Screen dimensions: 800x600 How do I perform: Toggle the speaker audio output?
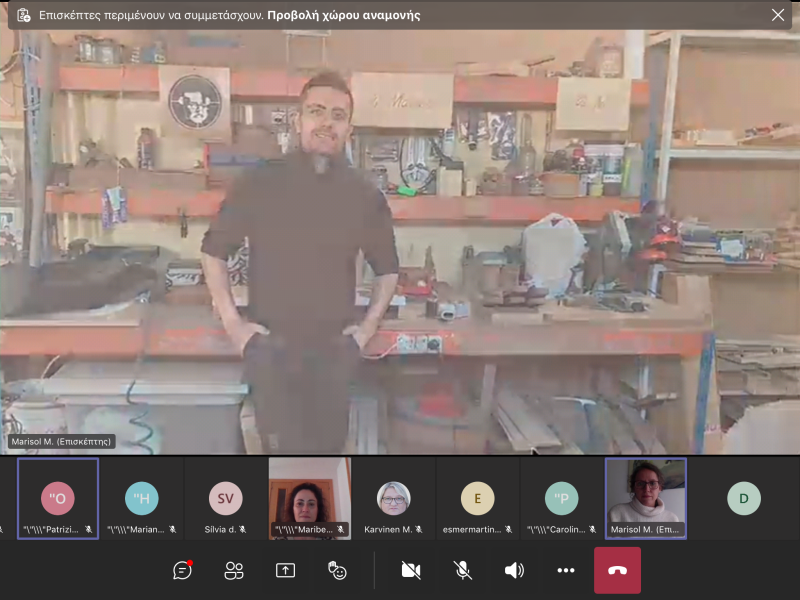(514, 570)
